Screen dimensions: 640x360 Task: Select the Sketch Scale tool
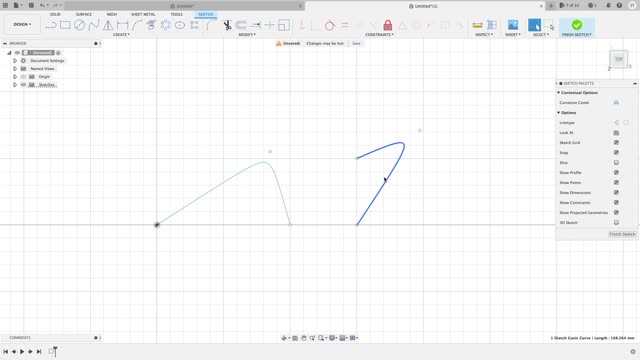click(x=284, y=25)
